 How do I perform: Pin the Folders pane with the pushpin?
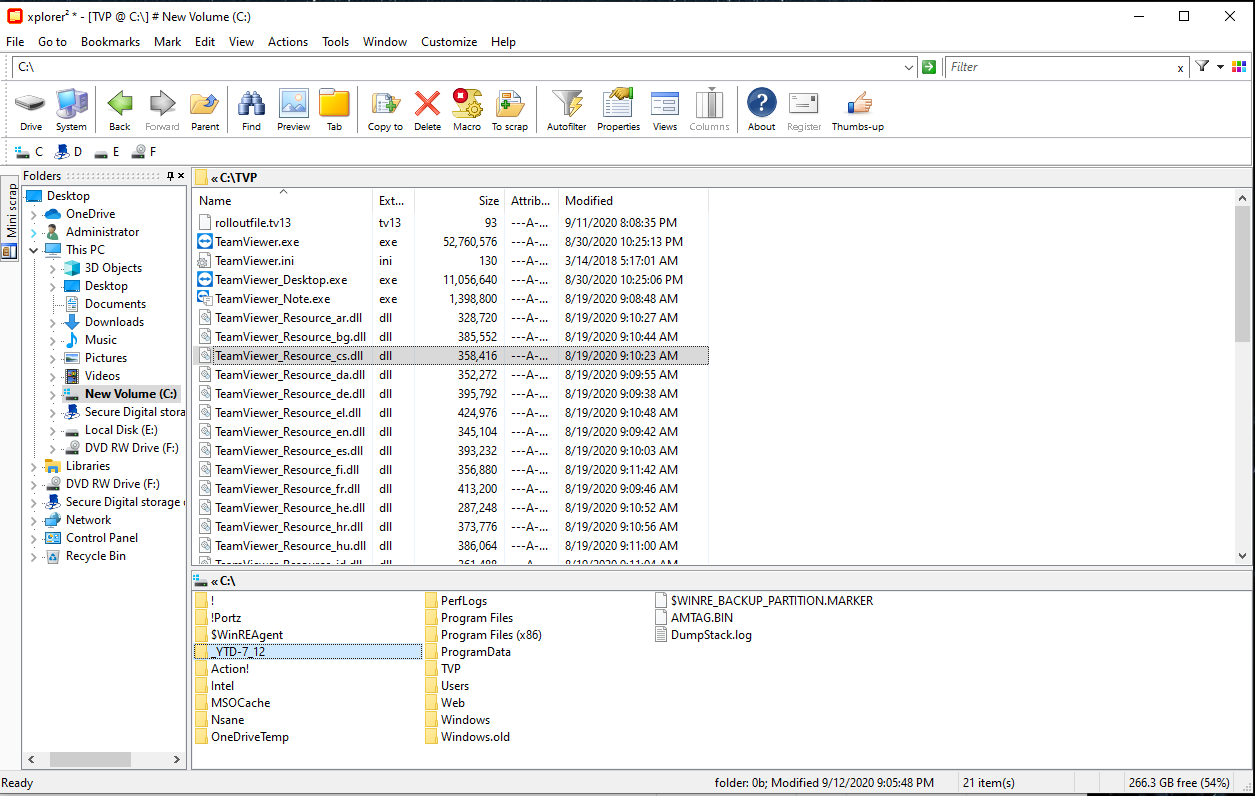pos(170,176)
